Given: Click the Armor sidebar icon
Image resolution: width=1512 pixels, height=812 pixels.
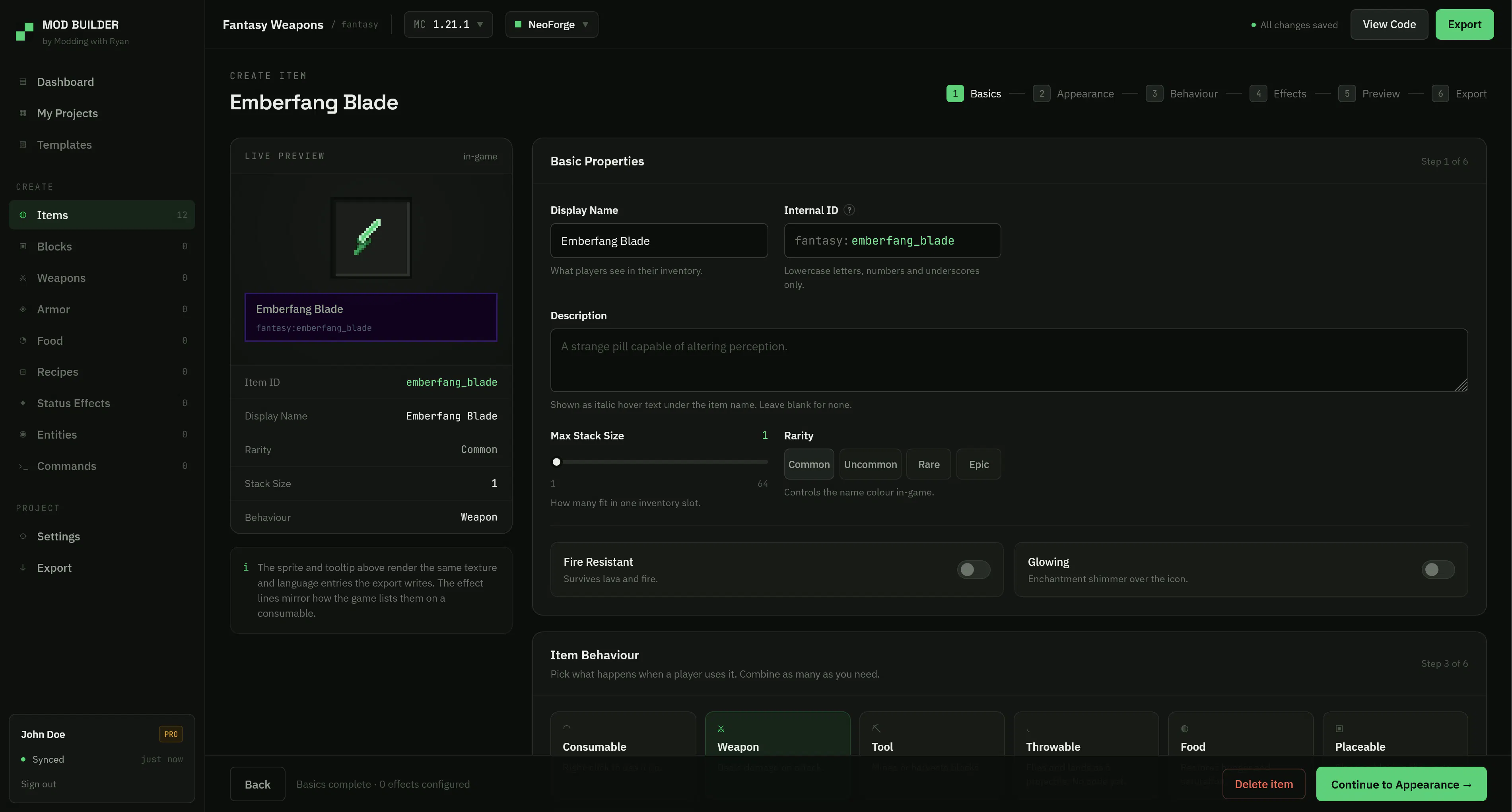Looking at the screenshot, I should 23,309.
